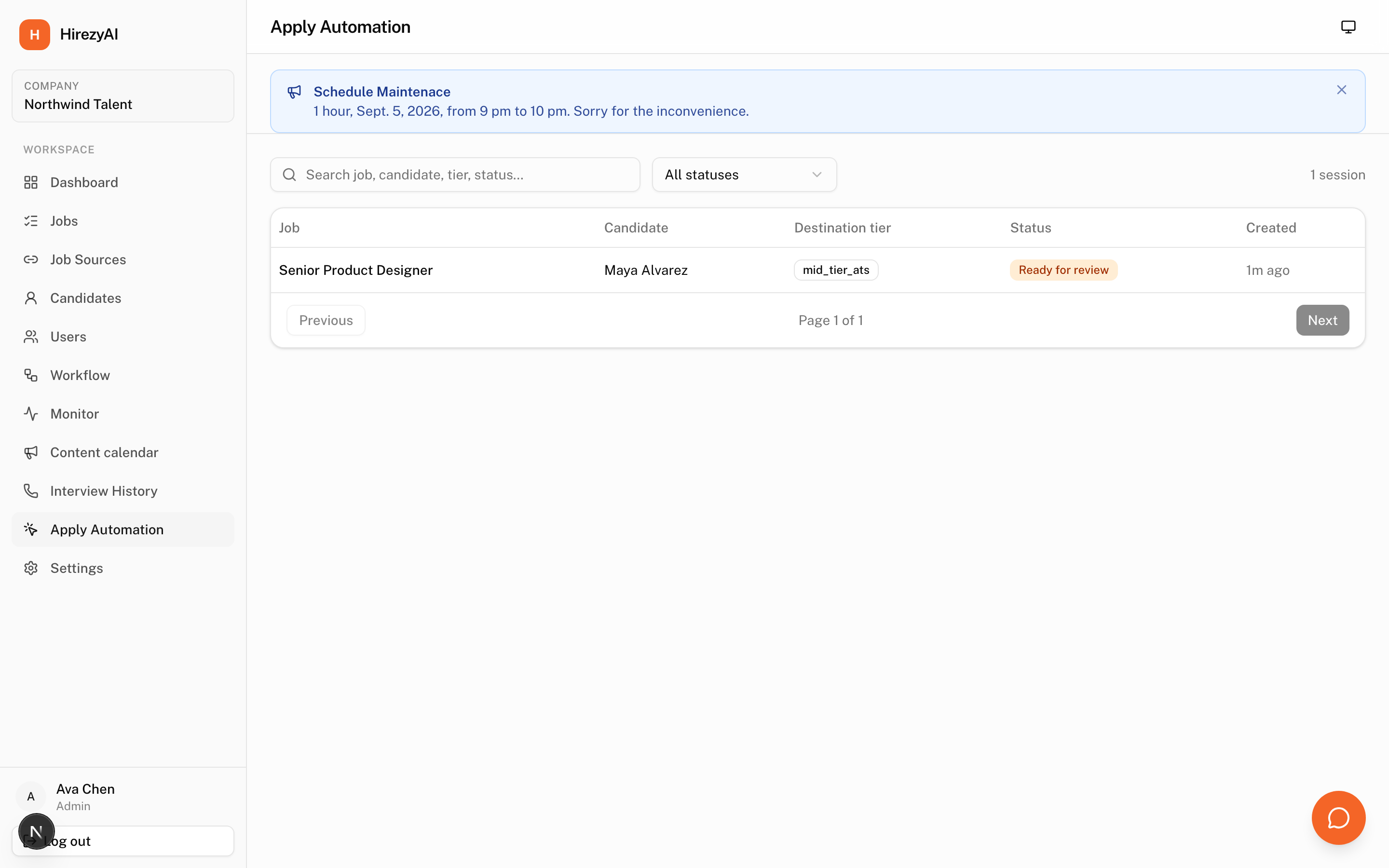Select Content calendar menu item

(123, 452)
